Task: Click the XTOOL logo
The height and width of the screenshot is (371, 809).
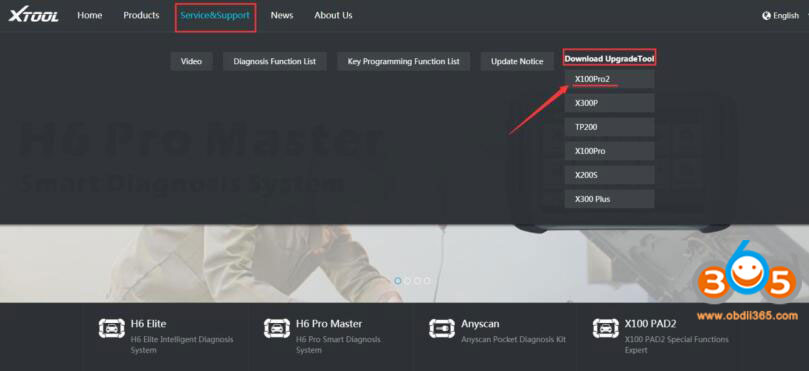Action: pos(34,14)
